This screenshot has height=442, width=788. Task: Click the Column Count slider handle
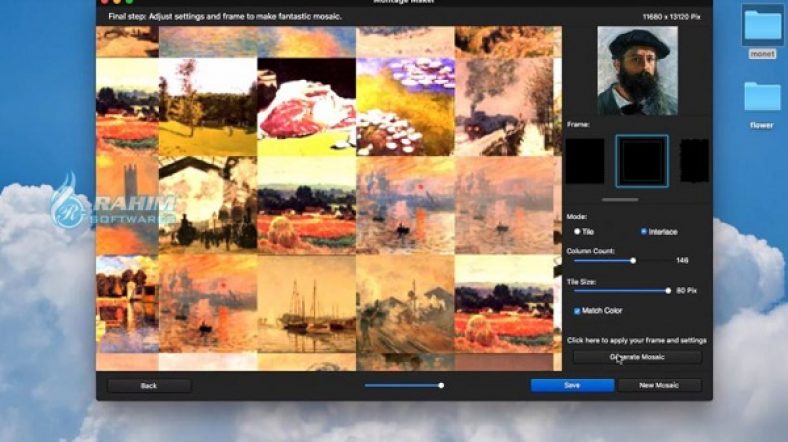tap(633, 260)
